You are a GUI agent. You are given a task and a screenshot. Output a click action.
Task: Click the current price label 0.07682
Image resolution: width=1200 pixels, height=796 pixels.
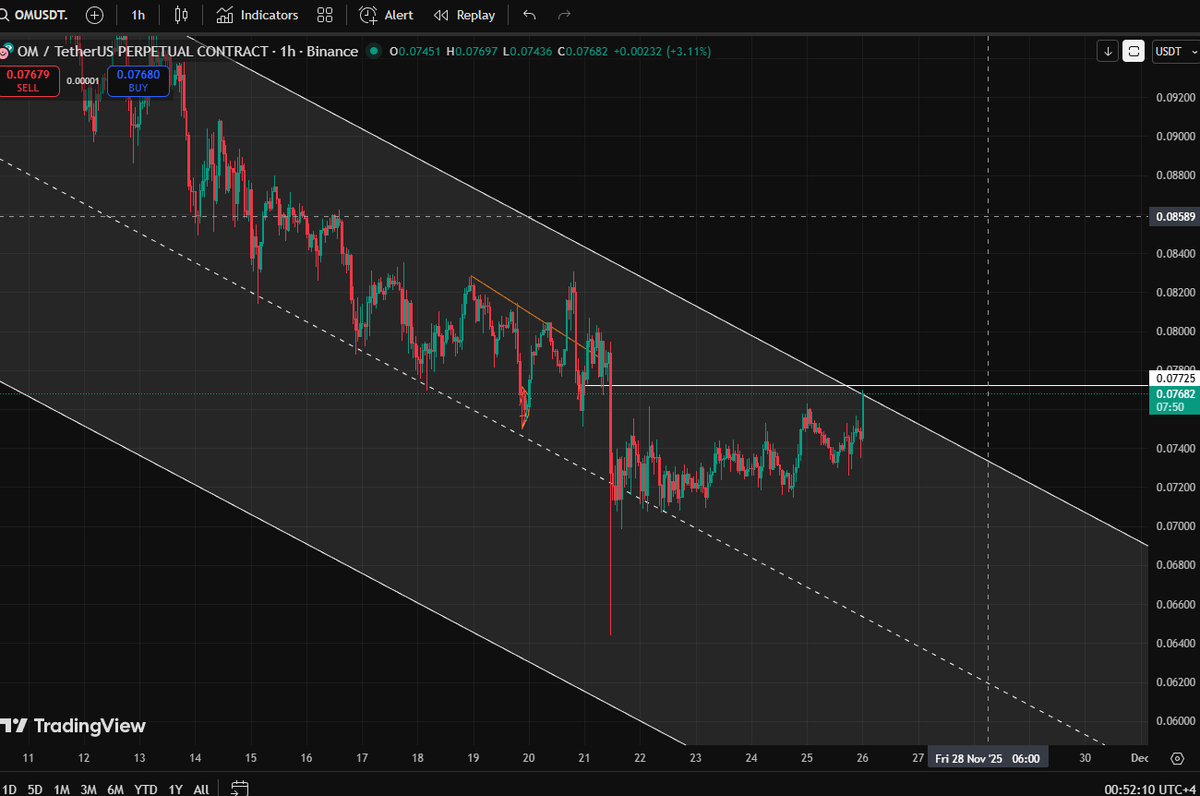1174,394
